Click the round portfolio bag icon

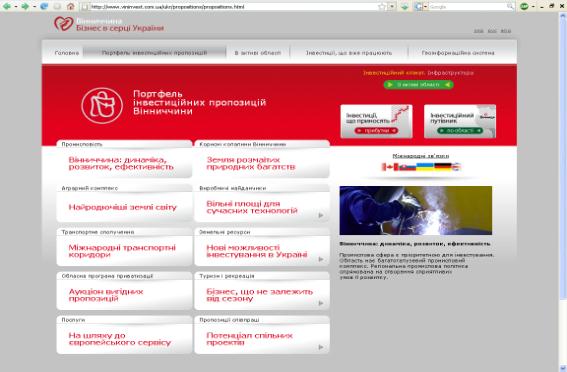[102, 106]
